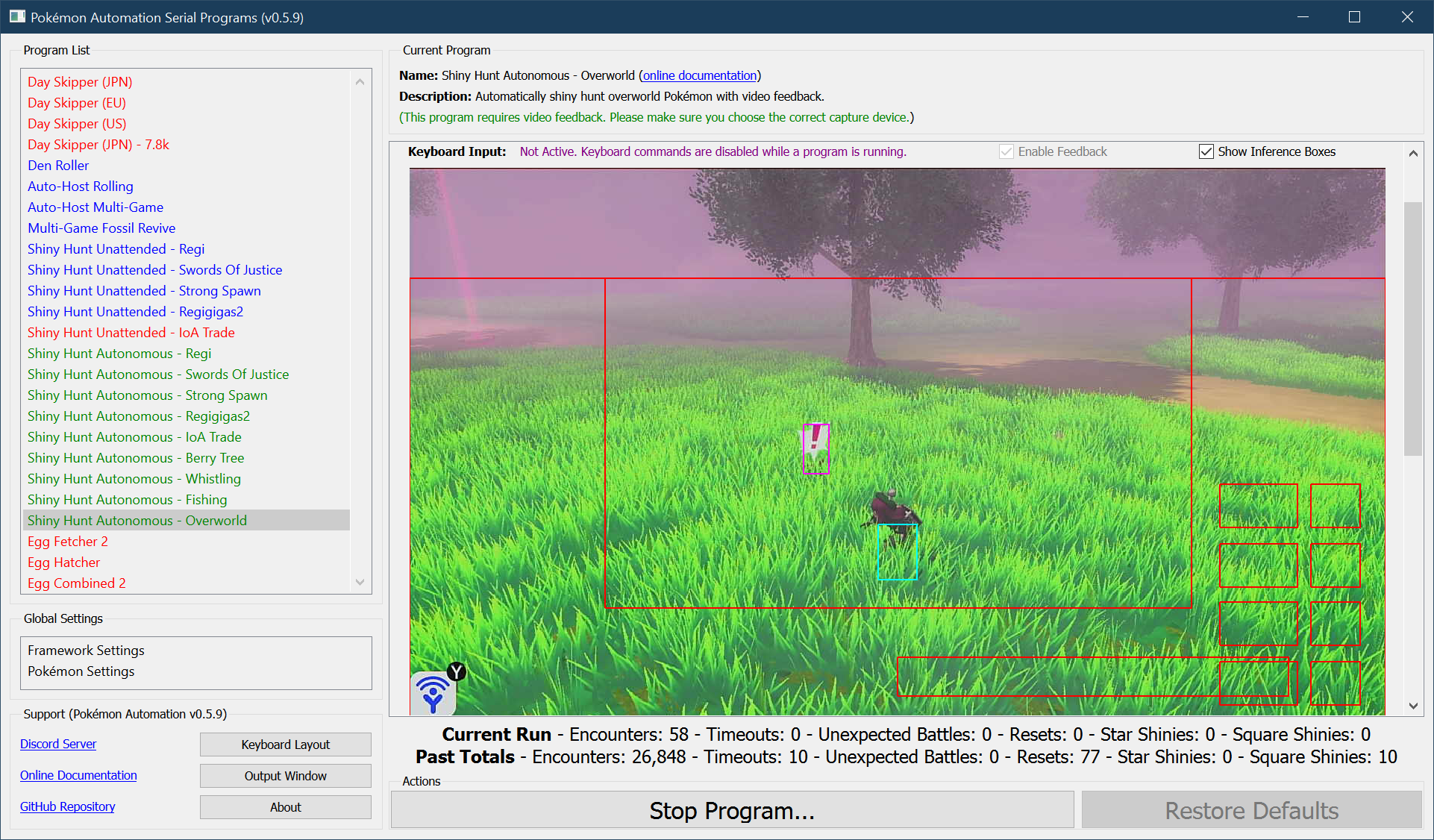Click the wireless Y-Comm icon in video feed

433,692
